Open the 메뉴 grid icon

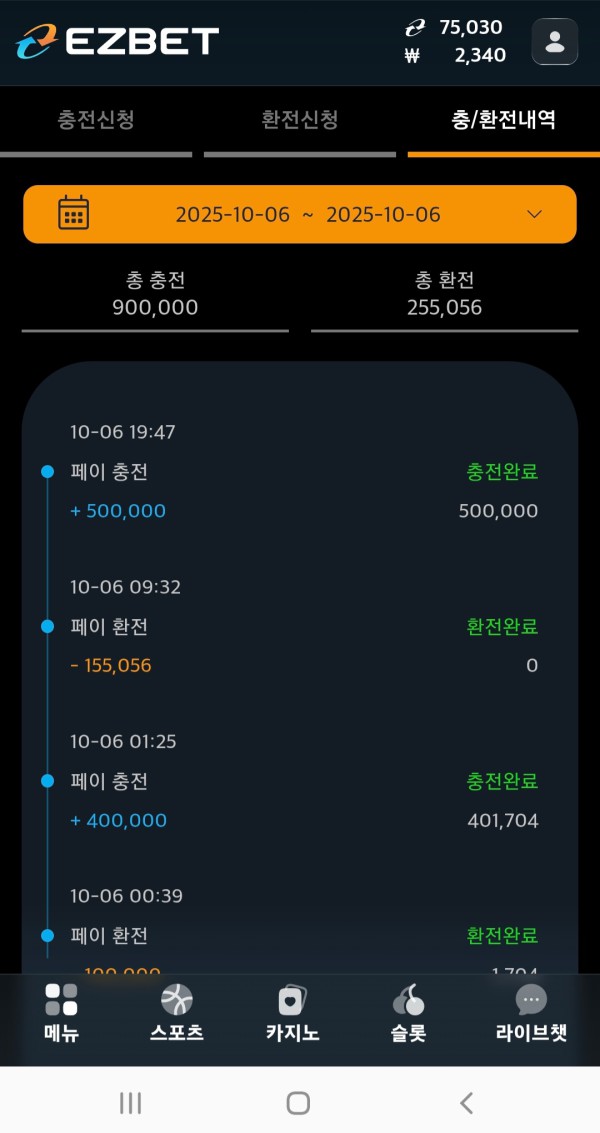pyautogui.click(x=61, y=1000)
